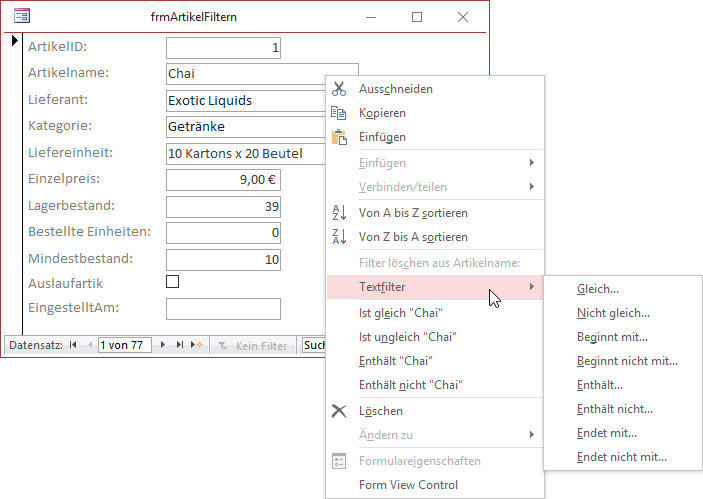
Task: Click the Datensatz: label
Action: pos(36,345)
